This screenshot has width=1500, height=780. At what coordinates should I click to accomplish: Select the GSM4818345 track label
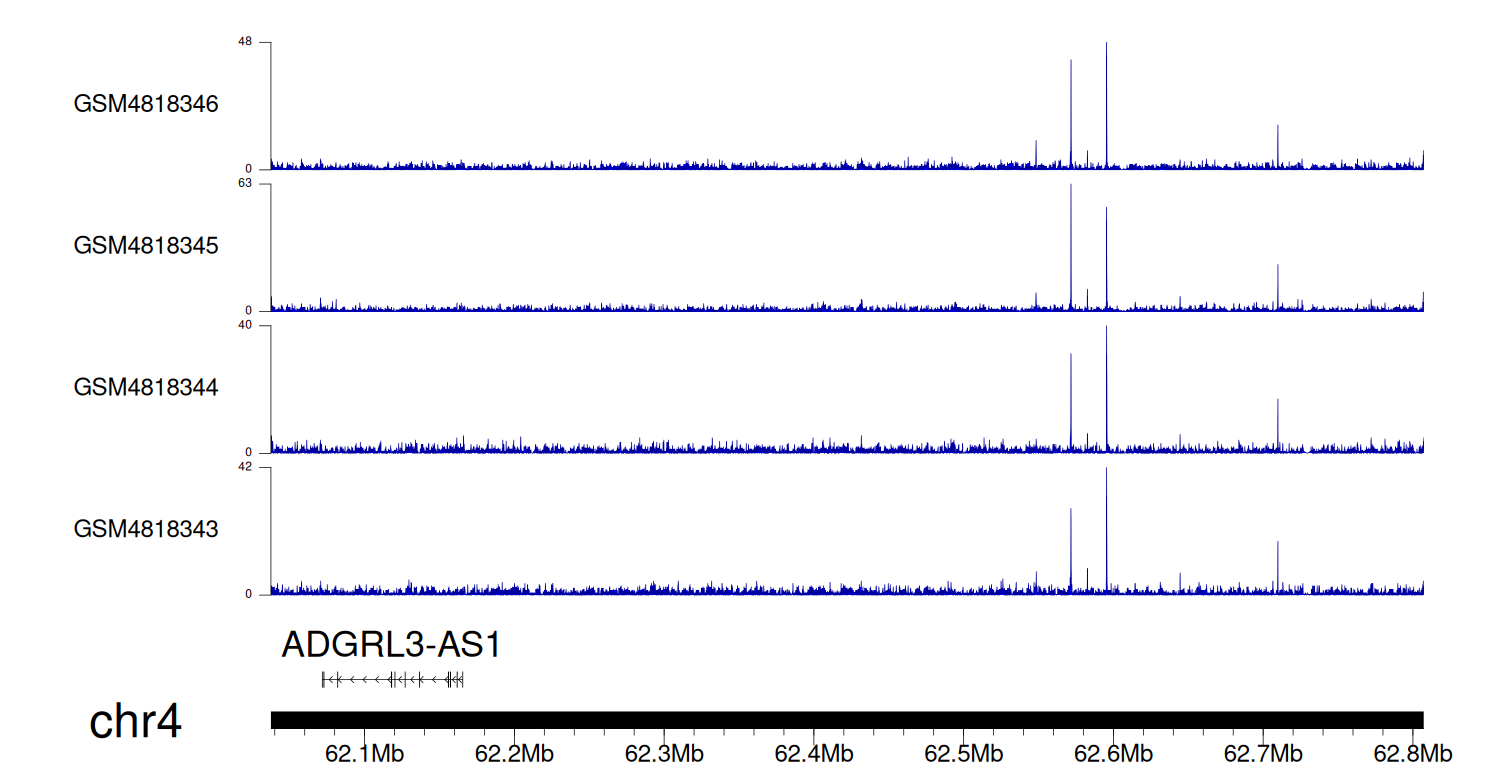pos(146,245)
